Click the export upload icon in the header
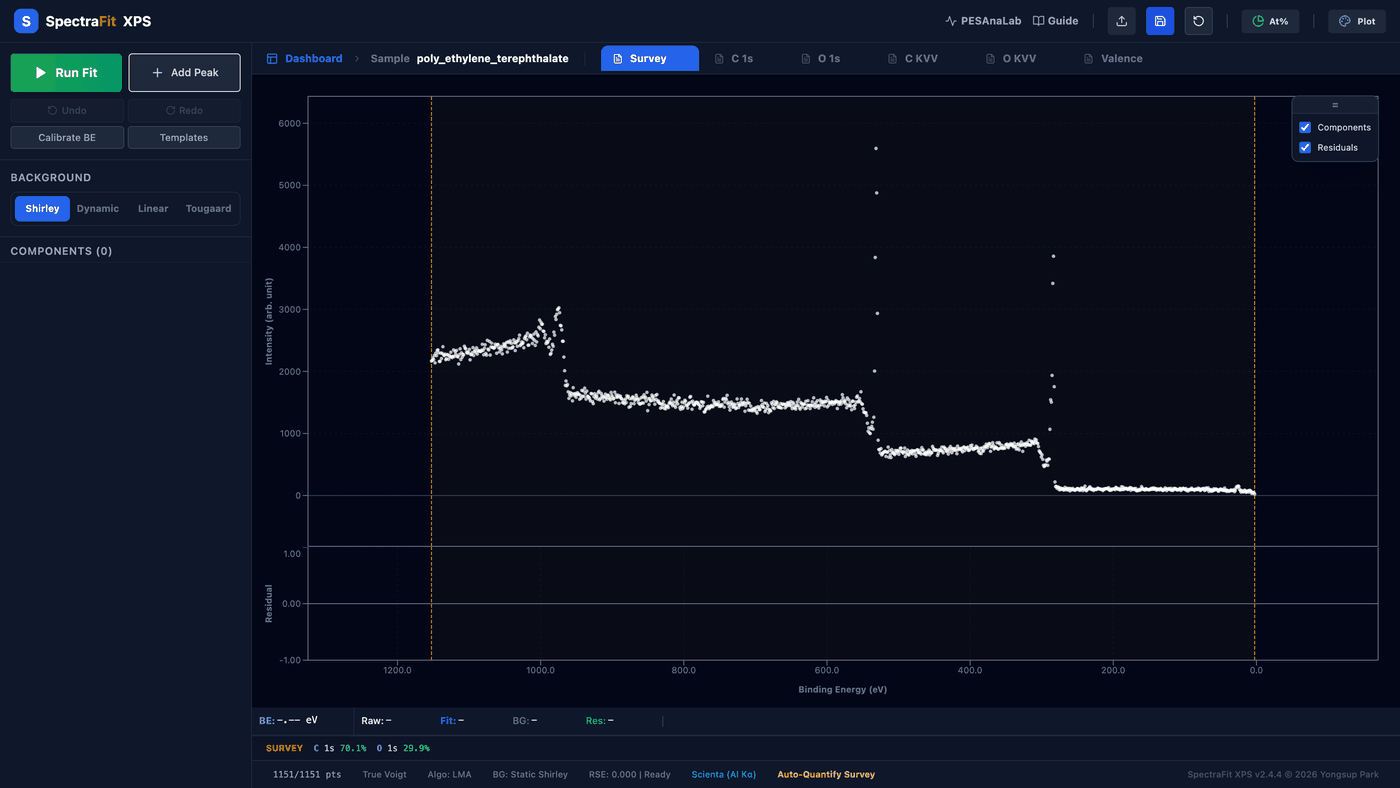This screenshot has width=1400, height=788. click(1122, 21)
